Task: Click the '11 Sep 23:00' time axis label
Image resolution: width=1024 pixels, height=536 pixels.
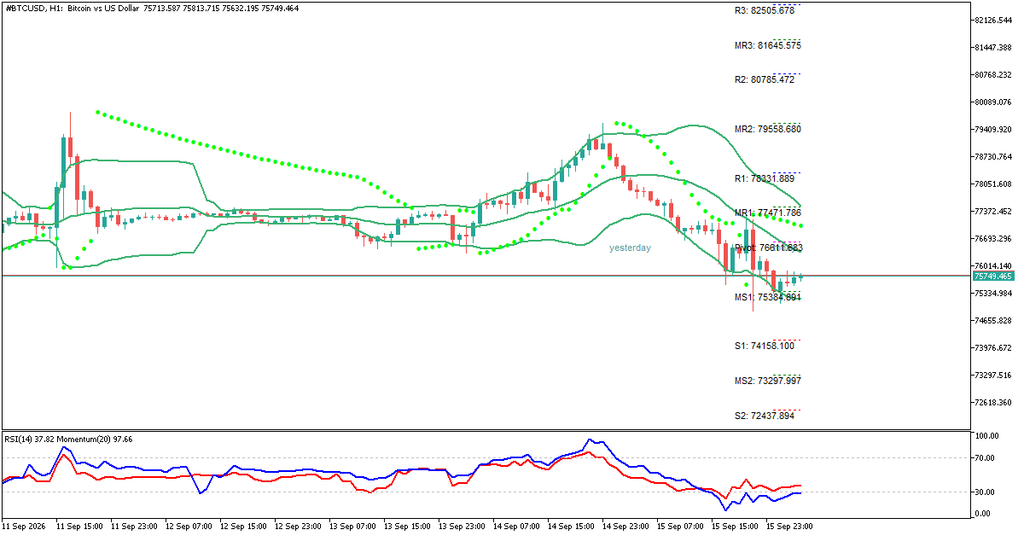Action: tap(134, 526)
